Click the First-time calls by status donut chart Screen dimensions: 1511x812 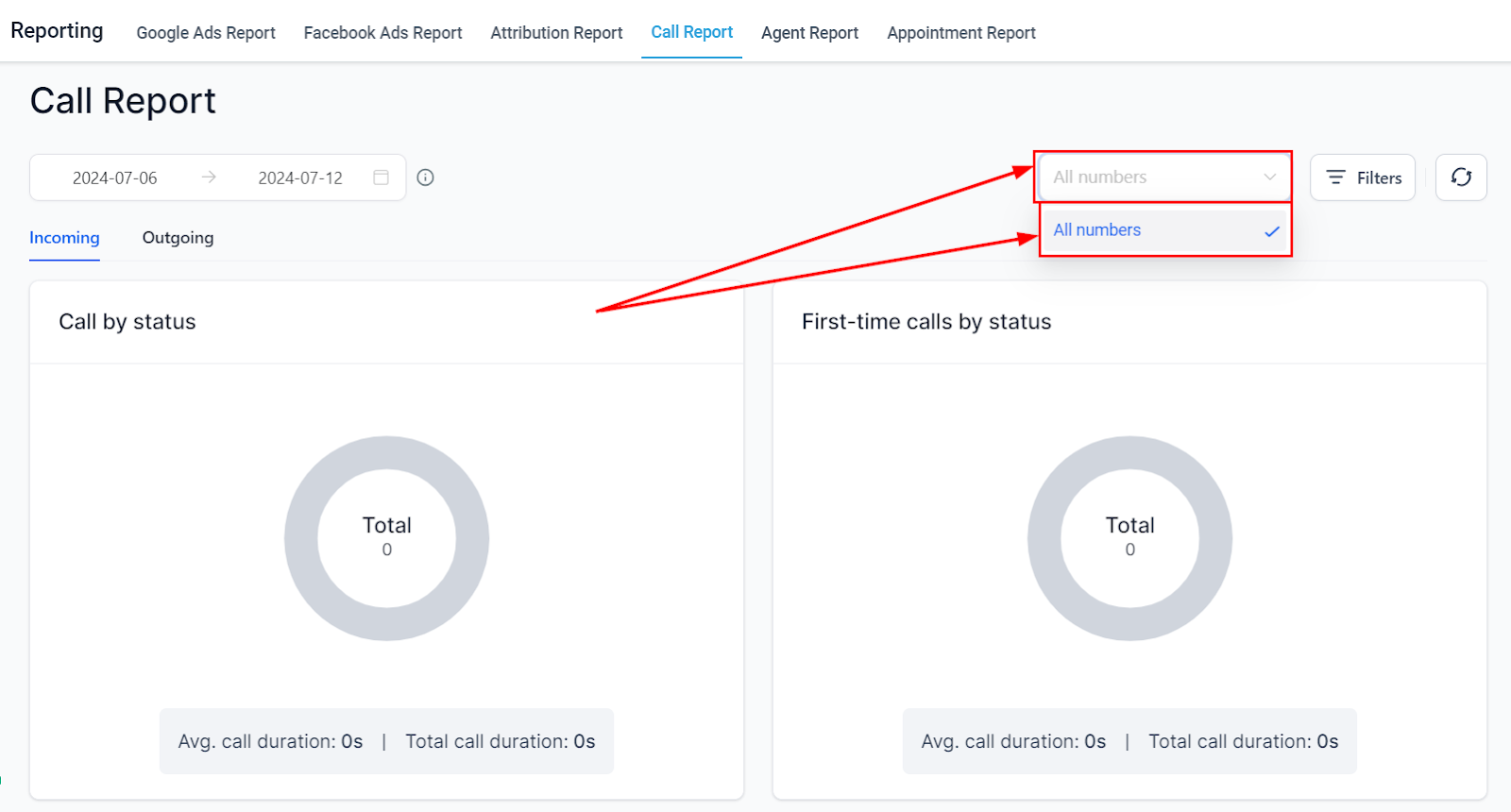click(x=1129, y=538)
